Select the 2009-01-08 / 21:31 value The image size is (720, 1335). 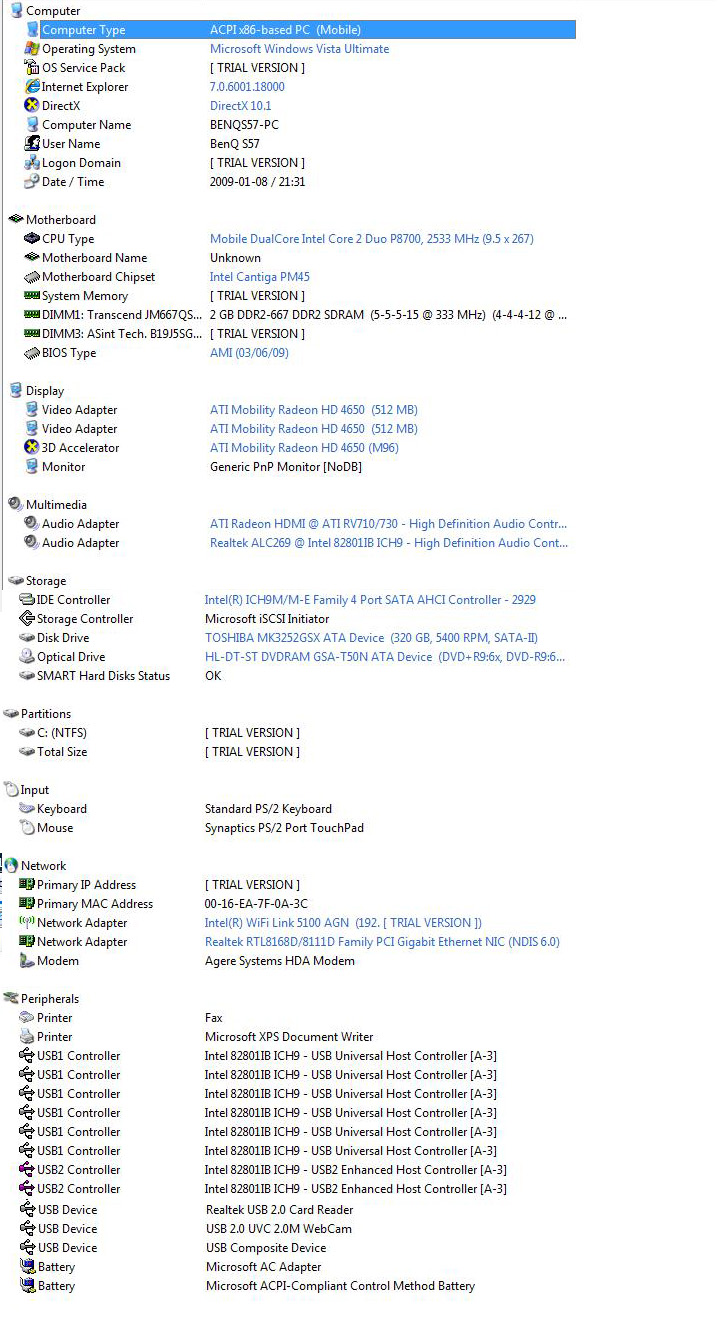(x=258, y=182)
